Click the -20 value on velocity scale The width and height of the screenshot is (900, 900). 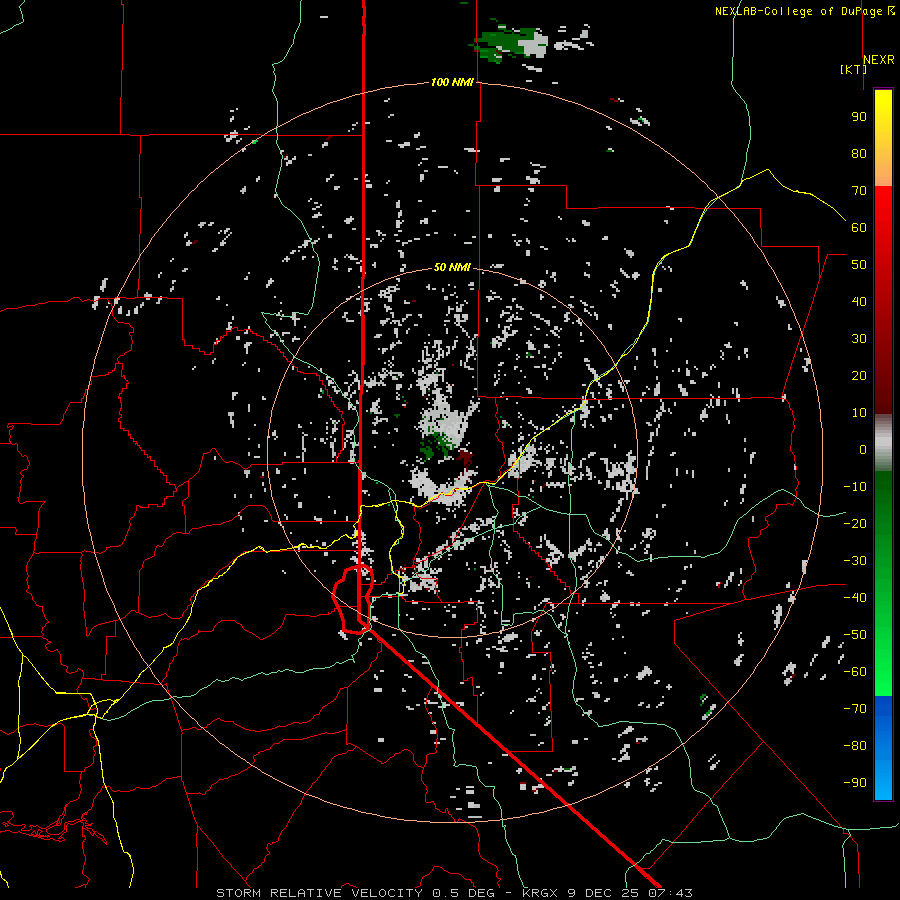[x=855, y=524]
